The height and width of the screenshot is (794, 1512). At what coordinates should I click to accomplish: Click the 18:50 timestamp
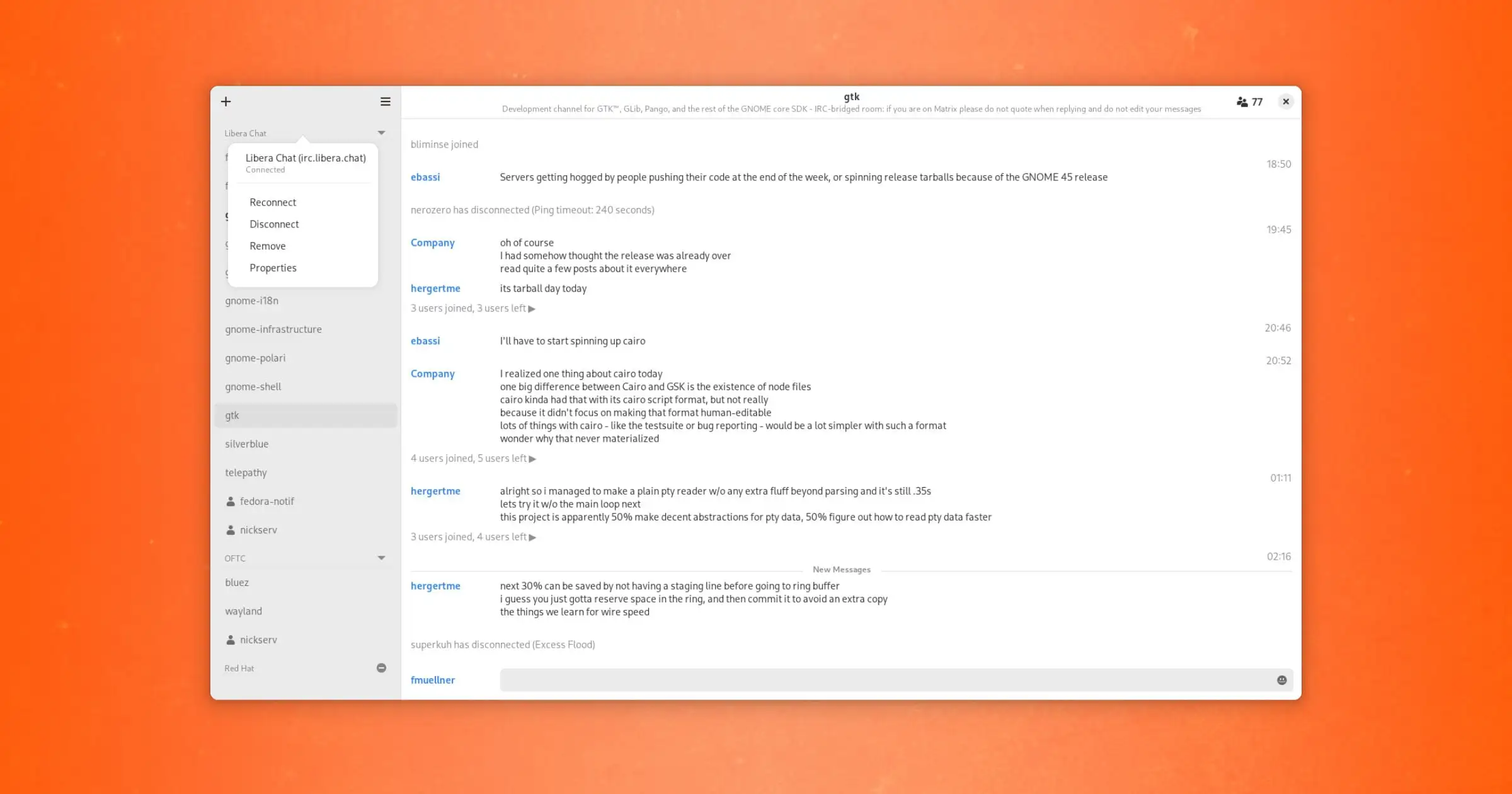click(x=1279, y=164)
